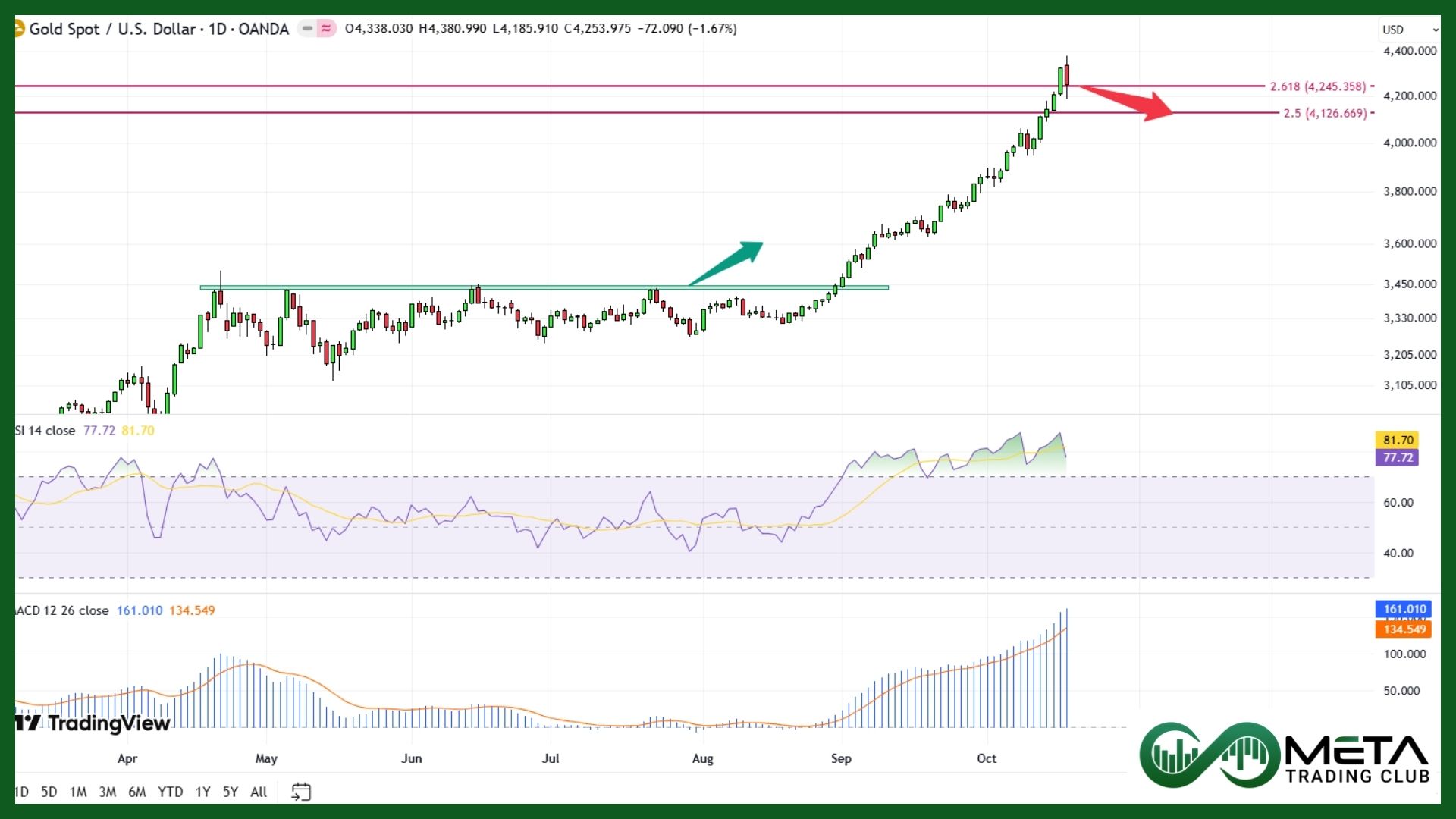The height and width of the screenshot is (819, 1456).
Task: Select the 1M time range
Action: [x=78, y=792]
